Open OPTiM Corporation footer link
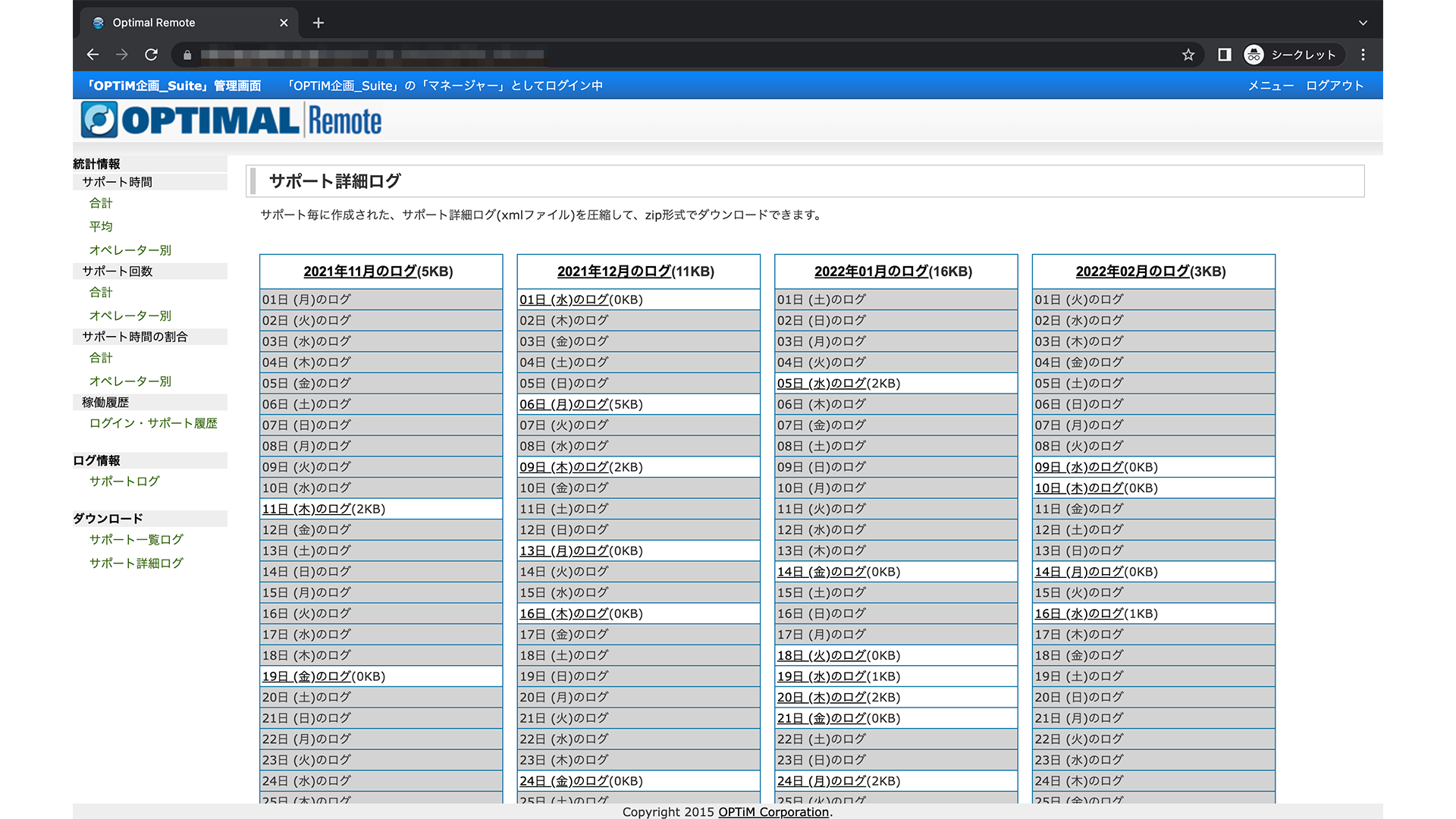The image size is (1456, 819). tap(773, 812)
